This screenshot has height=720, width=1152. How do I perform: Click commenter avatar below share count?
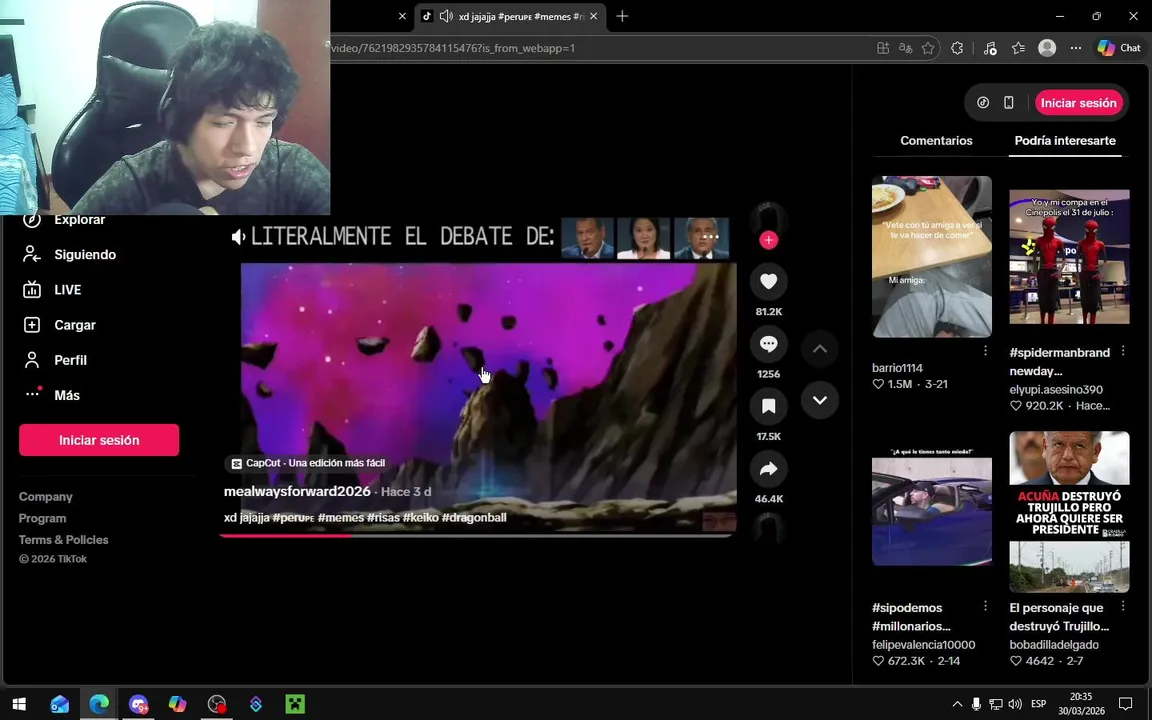(768, 528)
